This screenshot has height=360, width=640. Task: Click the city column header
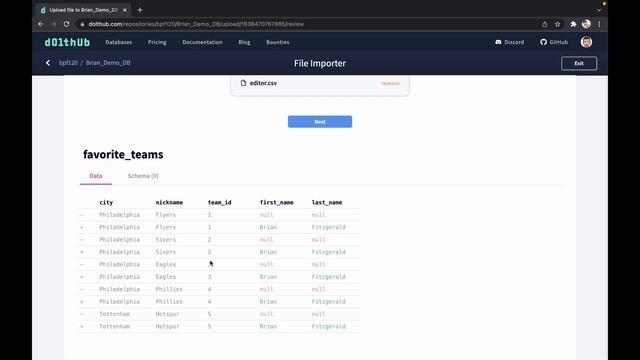coord(106,202)
